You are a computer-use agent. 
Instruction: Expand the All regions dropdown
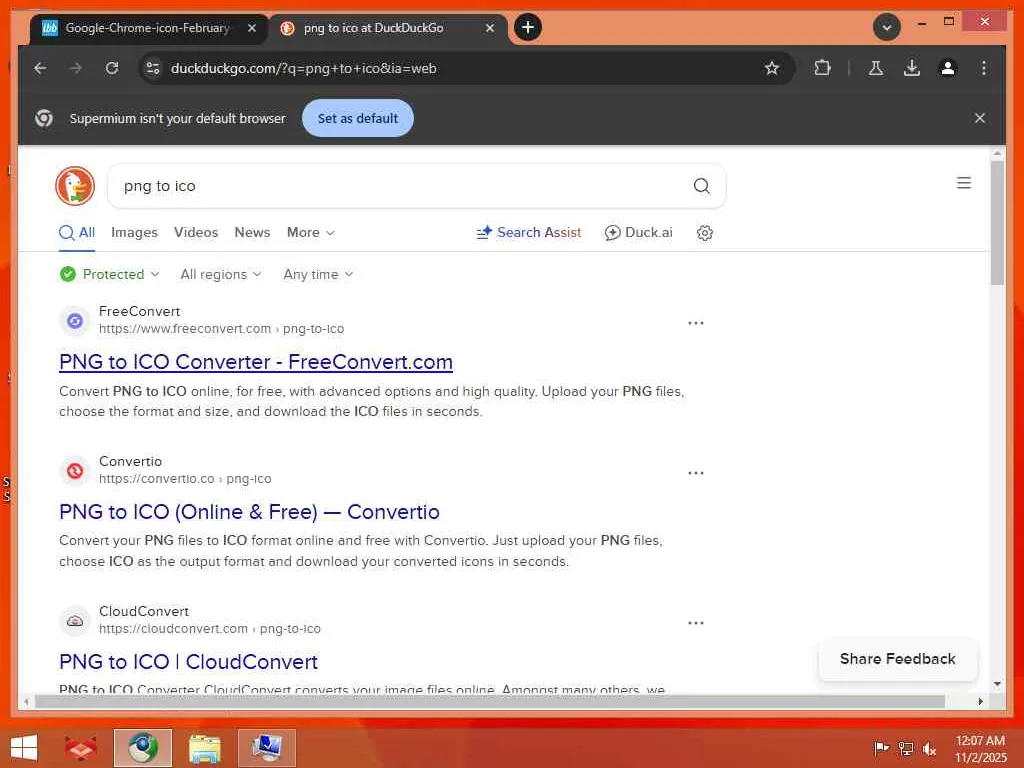[x=221, y=274]
